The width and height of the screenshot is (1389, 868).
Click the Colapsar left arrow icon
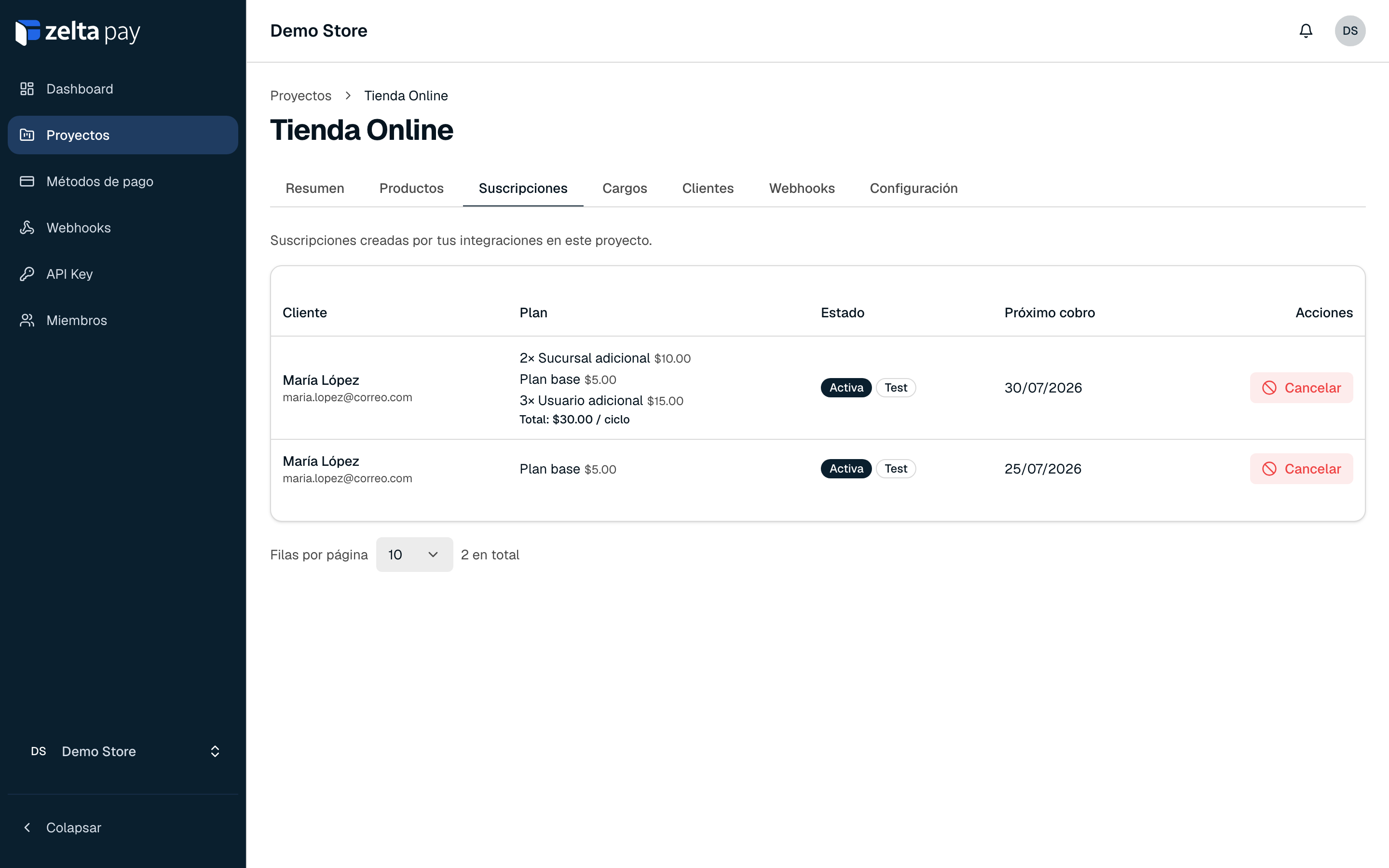[x=27, y=827]
